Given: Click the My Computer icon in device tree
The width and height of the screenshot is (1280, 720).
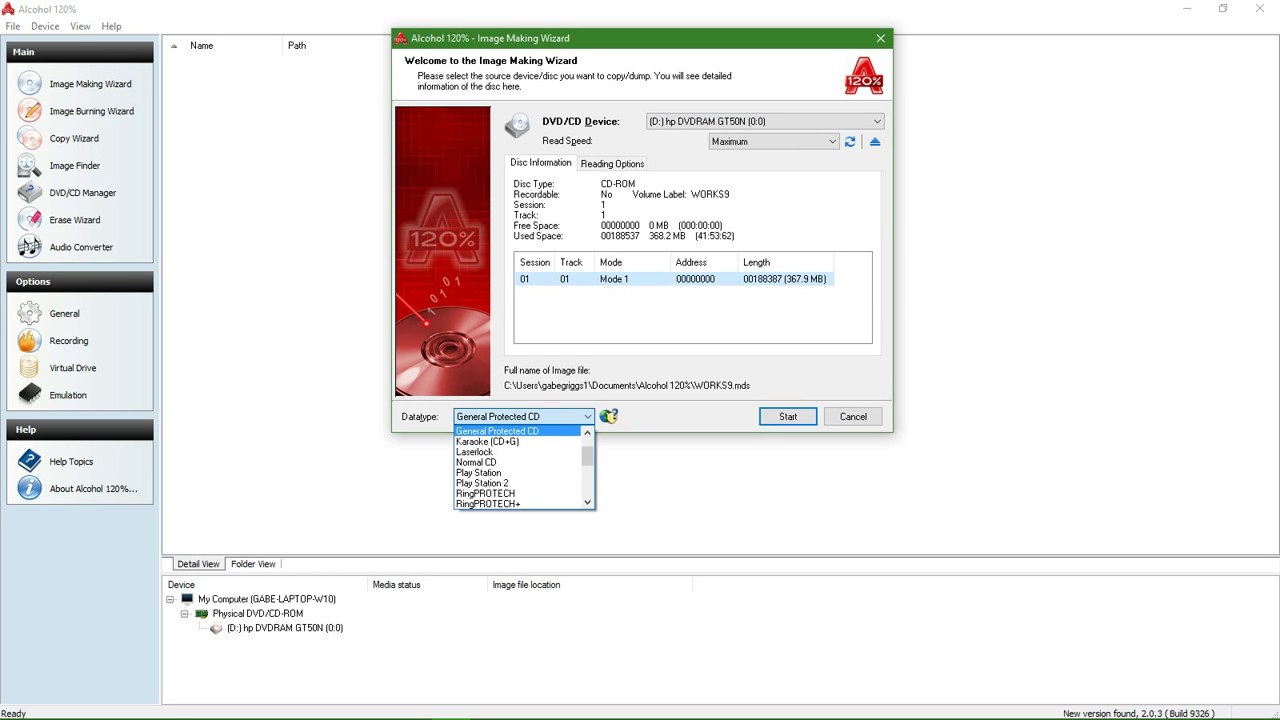Looking at the screenshot, I should point(187,599).
